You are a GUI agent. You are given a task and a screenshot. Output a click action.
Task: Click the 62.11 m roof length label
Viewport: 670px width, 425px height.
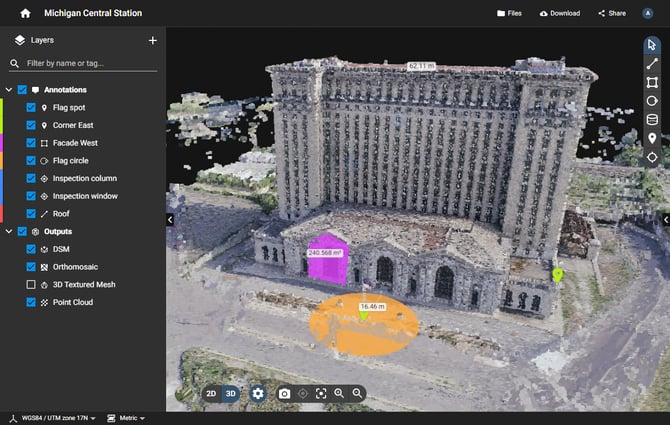(x=421, y=66)
